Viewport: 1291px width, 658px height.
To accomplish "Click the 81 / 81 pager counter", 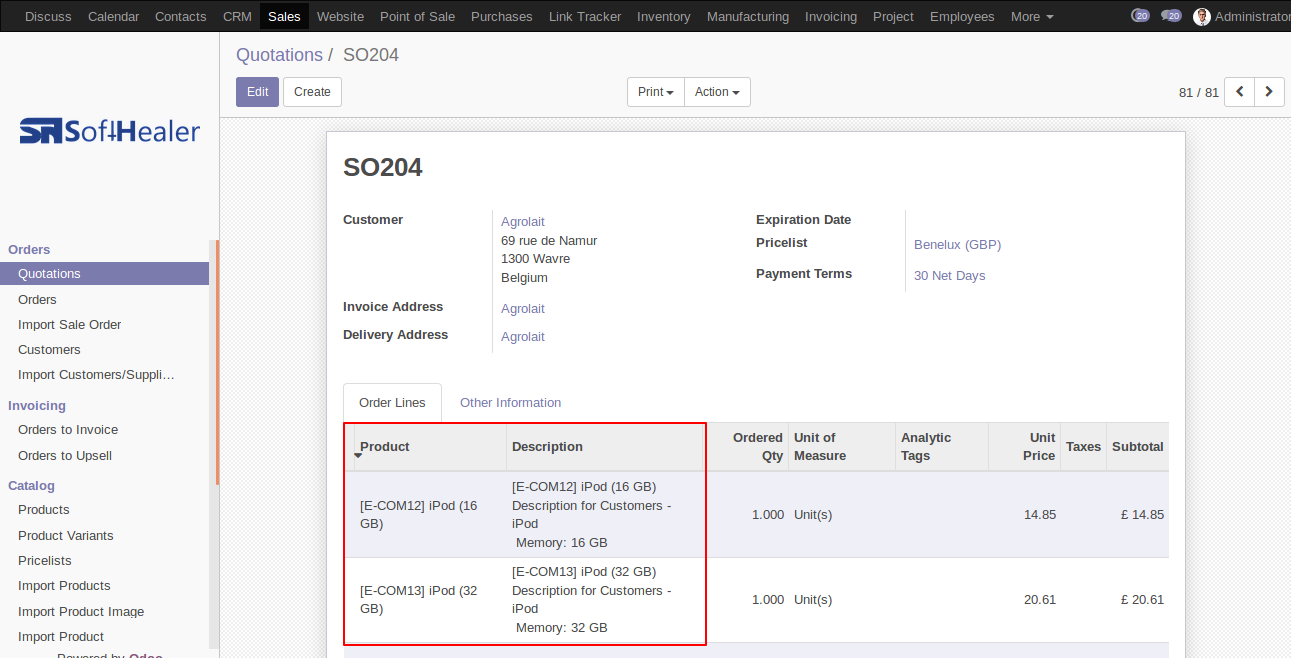I will pyautogui.click(x=1199, y=93).
